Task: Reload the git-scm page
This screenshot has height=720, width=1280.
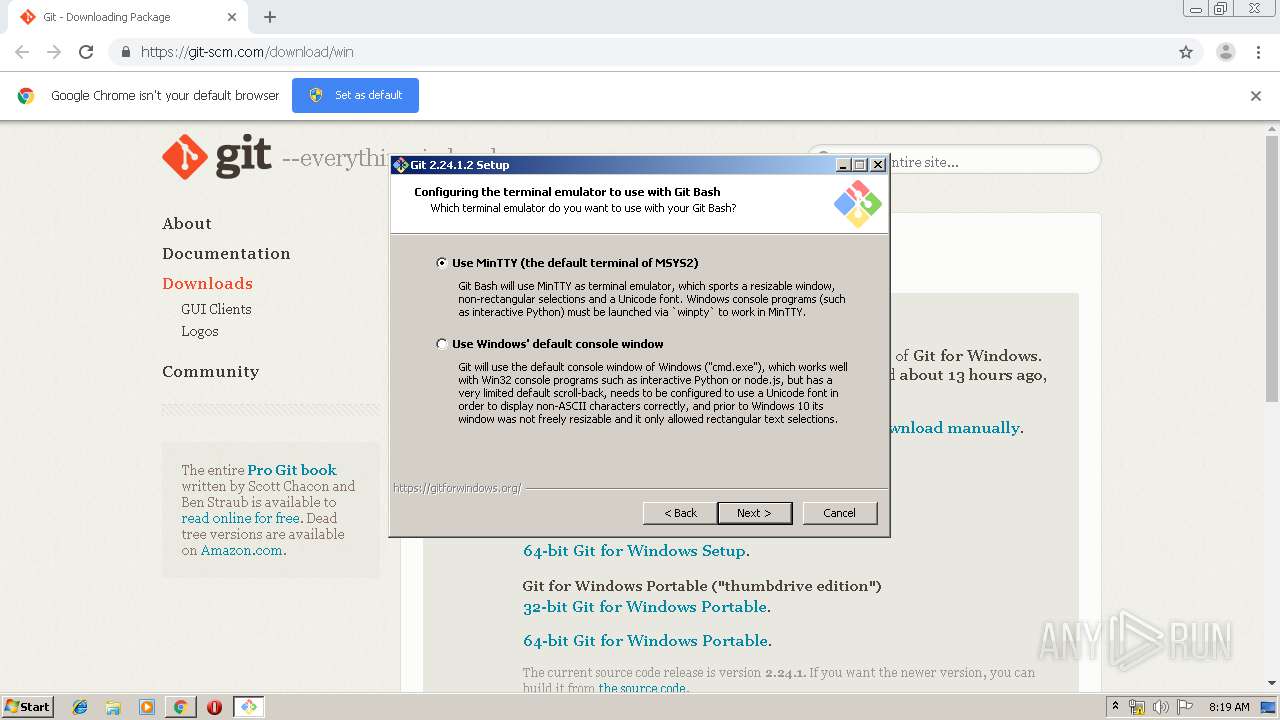Action: pyautogui.click(x=86, y=52)
